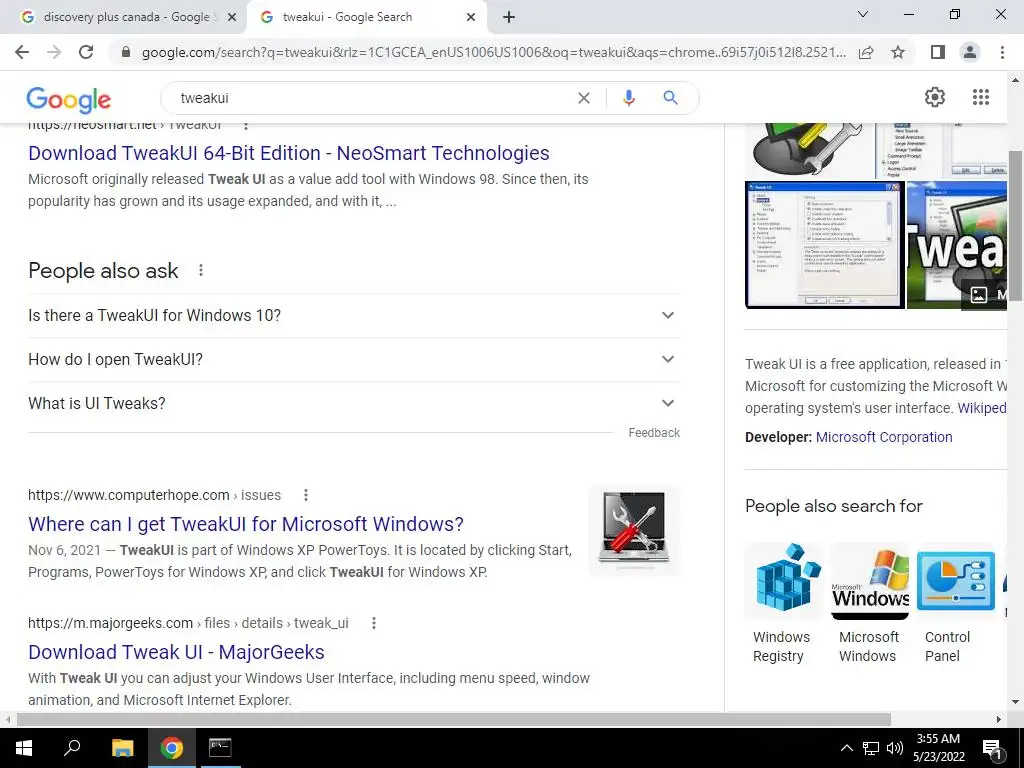
Task: Share this page from address bar
Action: click(x=866, y=52)
